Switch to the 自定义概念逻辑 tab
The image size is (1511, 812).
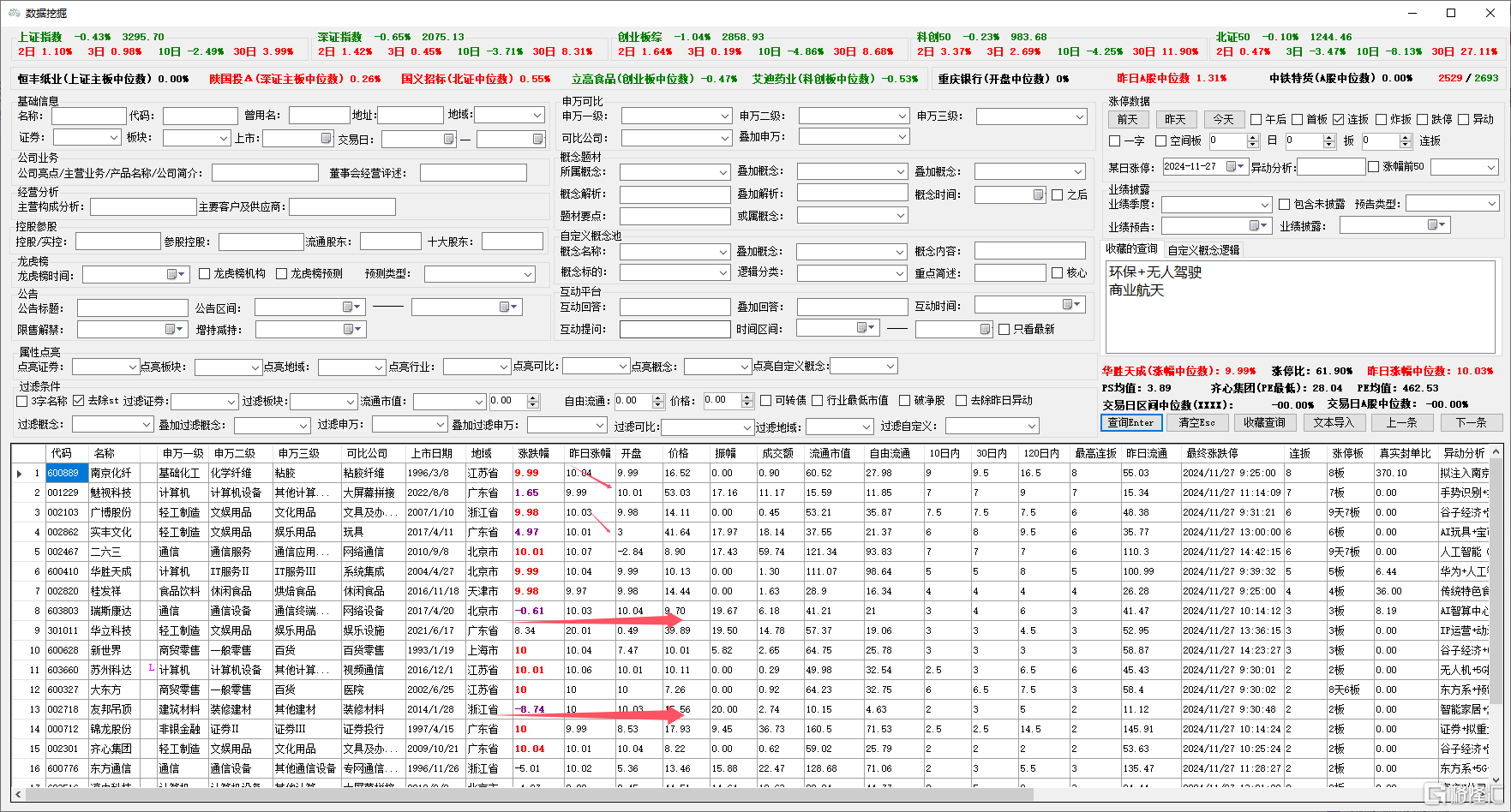[x=1203, y=250]
